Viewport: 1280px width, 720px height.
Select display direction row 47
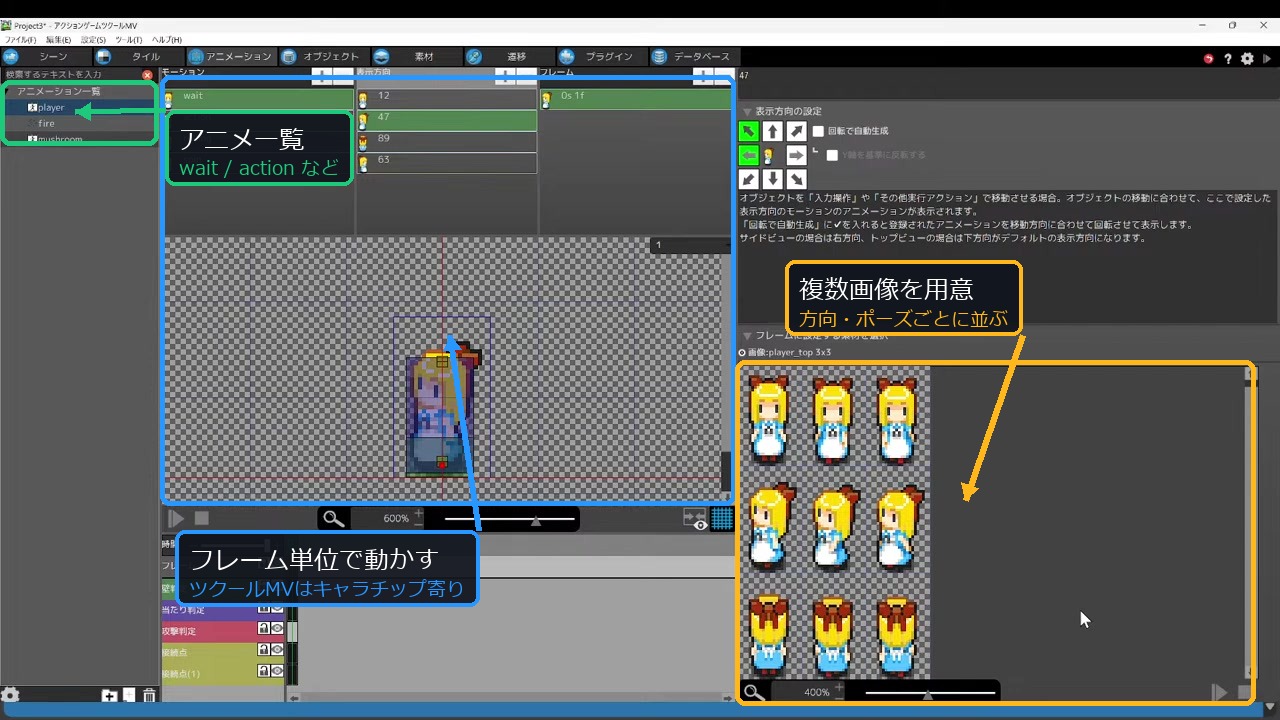click(x=447, y=119)
